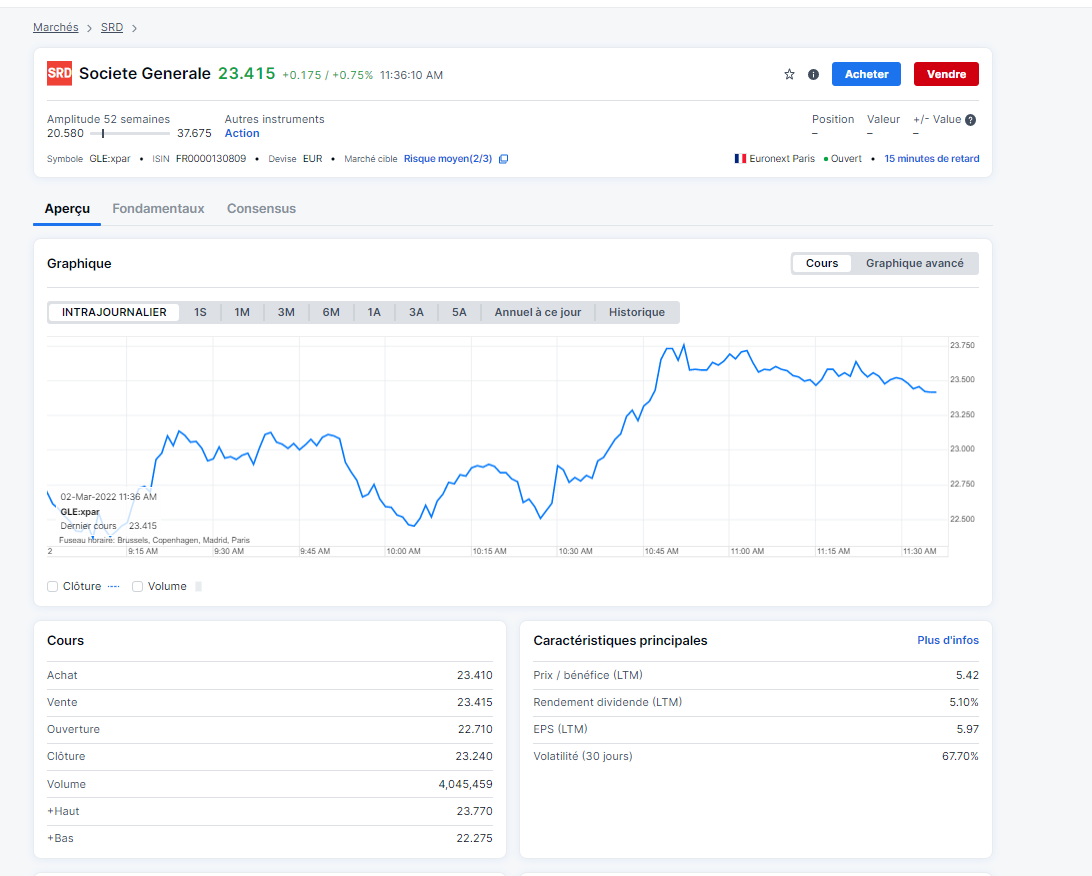Select the INTRAJOURNALIER range
The height and width of the screenshot is (876, 1092).
coord(114,312)
